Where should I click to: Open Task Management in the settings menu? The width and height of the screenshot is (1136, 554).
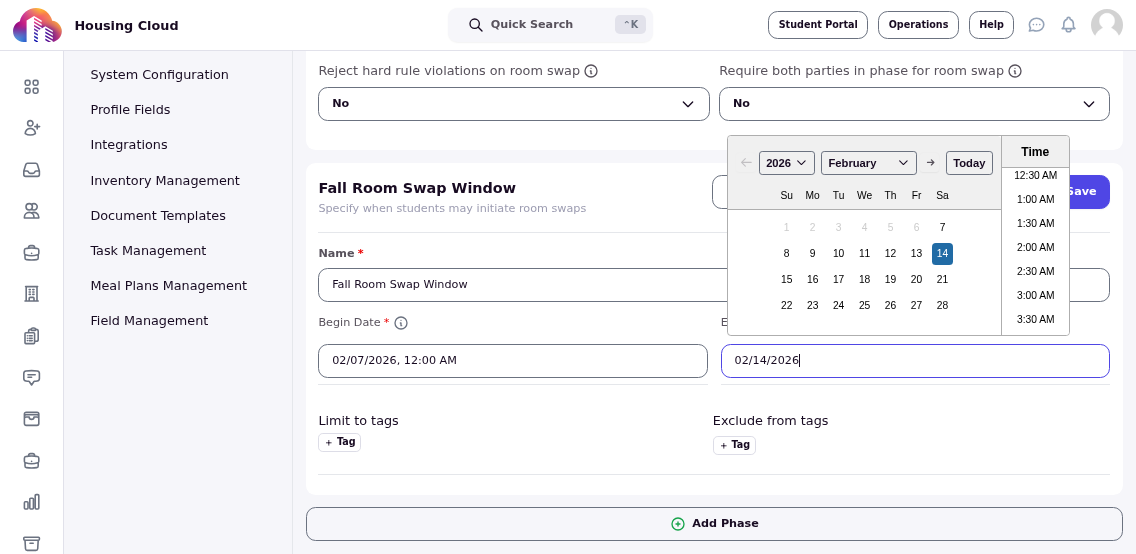click(x=149, y=251)
